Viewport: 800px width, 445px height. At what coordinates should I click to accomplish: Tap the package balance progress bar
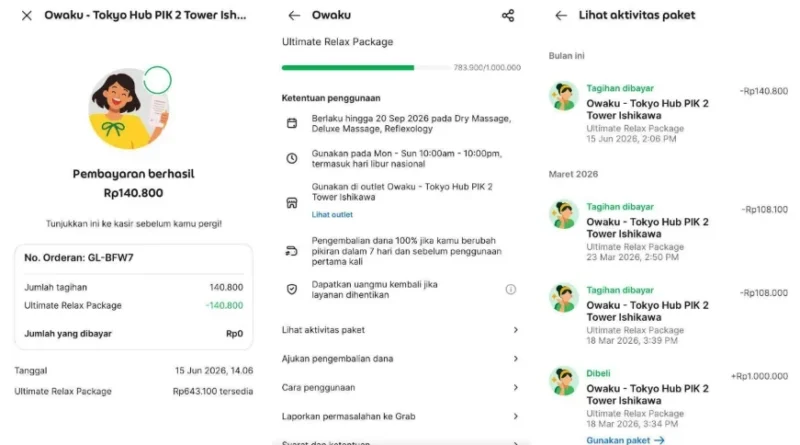pos(366,67)
